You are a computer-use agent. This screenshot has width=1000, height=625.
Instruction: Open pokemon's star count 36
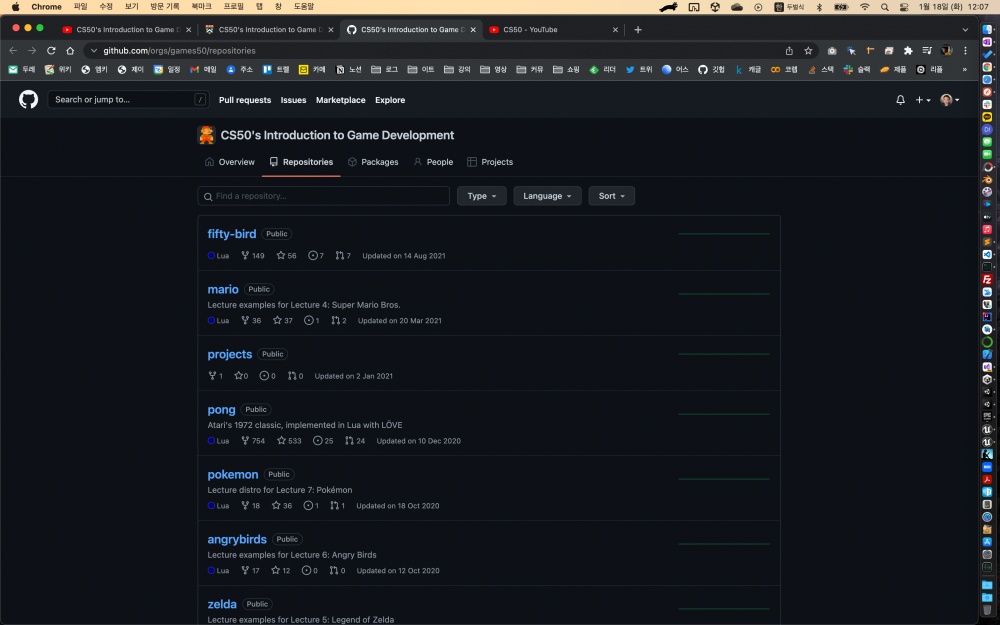coord(281,506)
